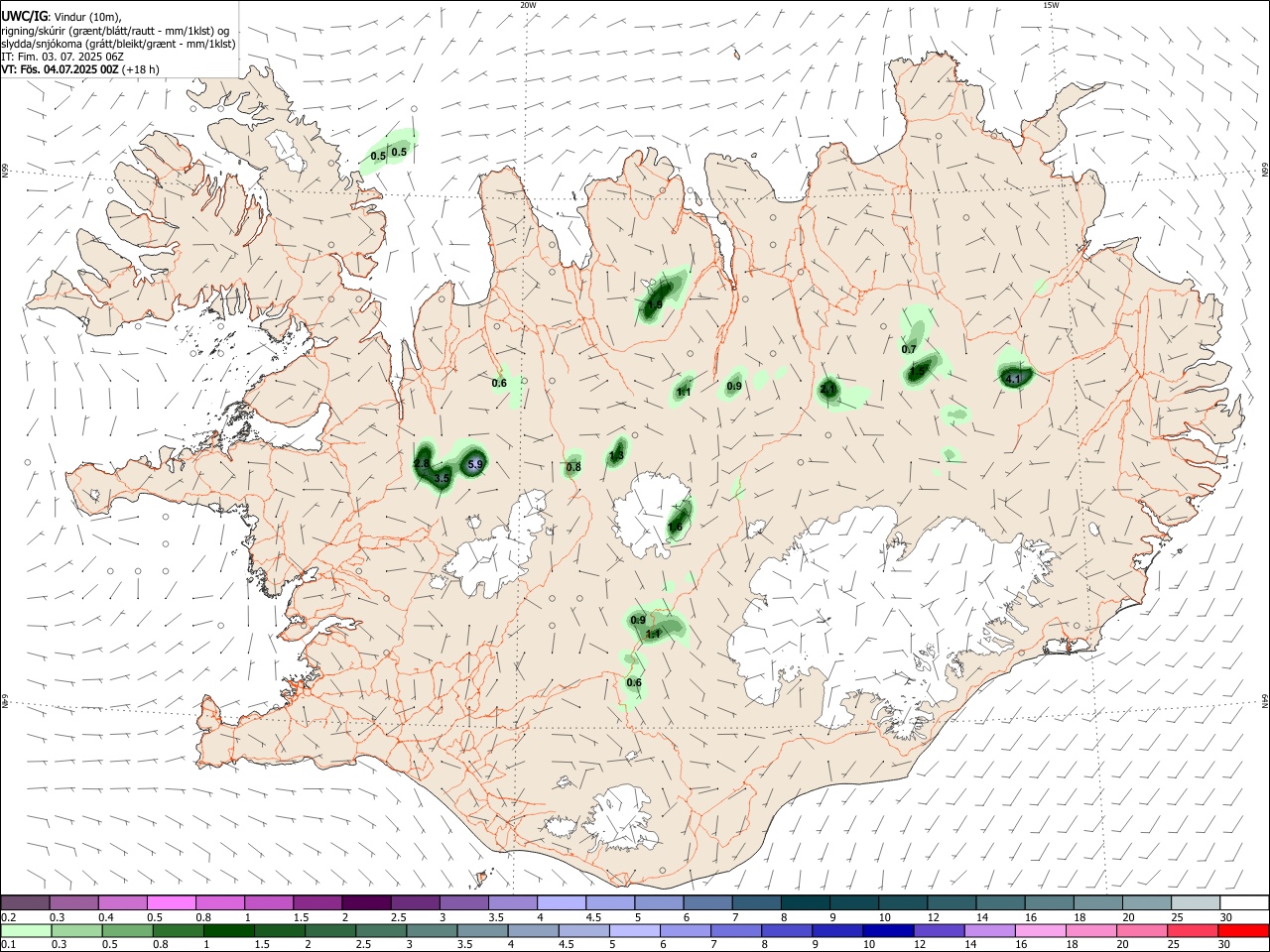Click the 0.1 tick label in rain legend
This screenshot has height=952, width=1270.
8,945
